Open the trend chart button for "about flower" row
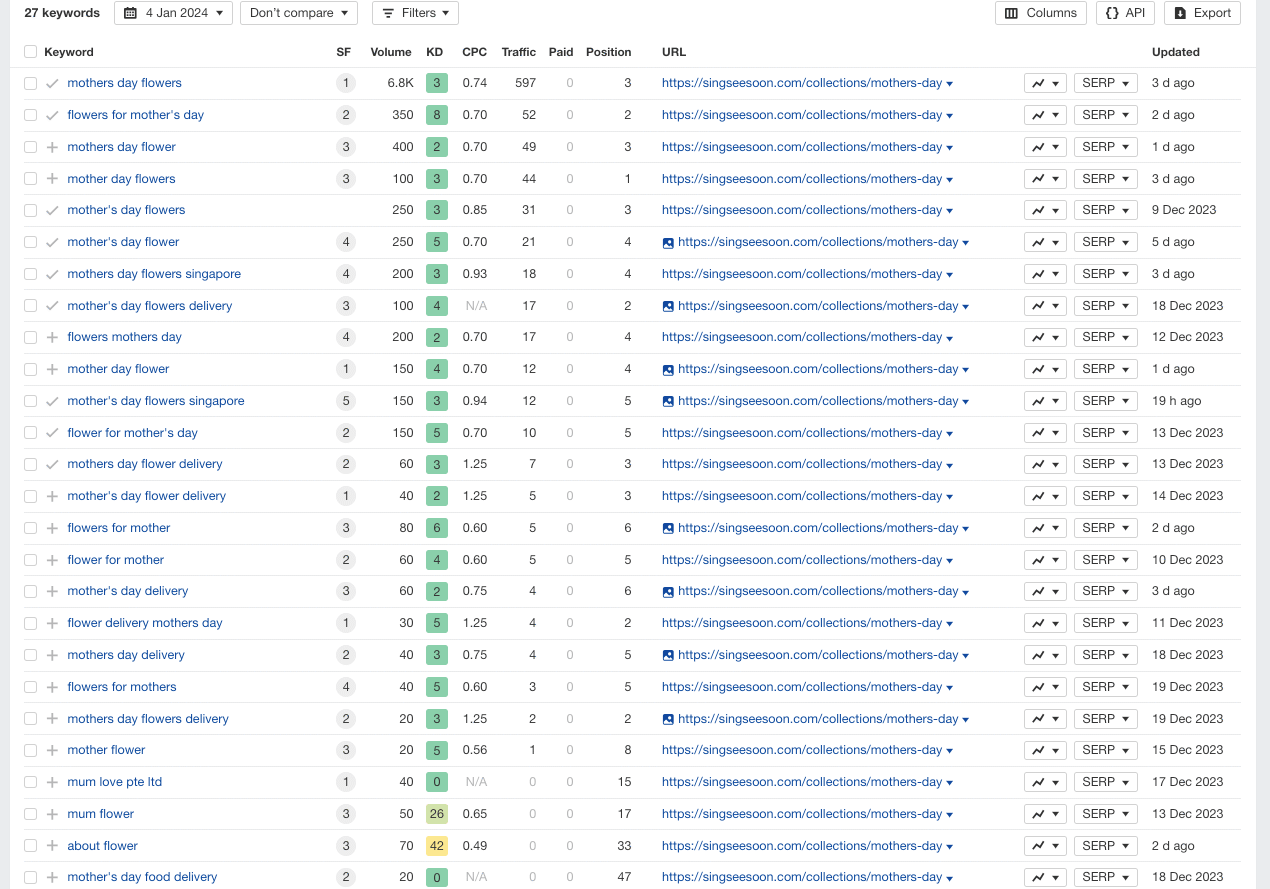This screenshot has height=889, width=1270. tap(1044, 846)
